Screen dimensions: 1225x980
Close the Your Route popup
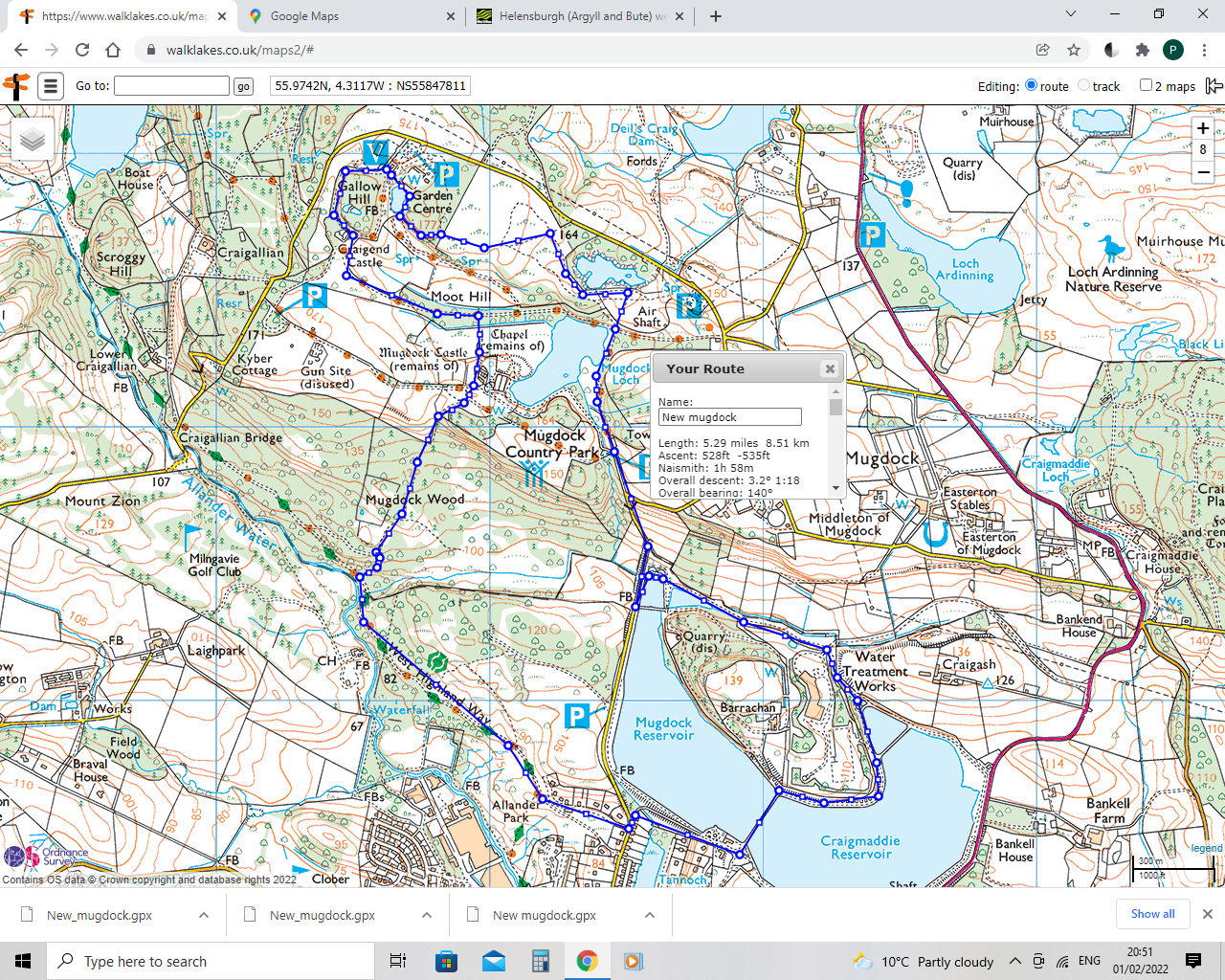click(x=830, y=369)
